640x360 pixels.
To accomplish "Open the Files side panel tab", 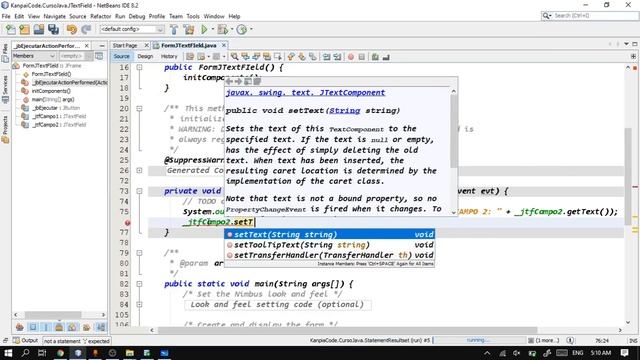I will click(5, 53).
